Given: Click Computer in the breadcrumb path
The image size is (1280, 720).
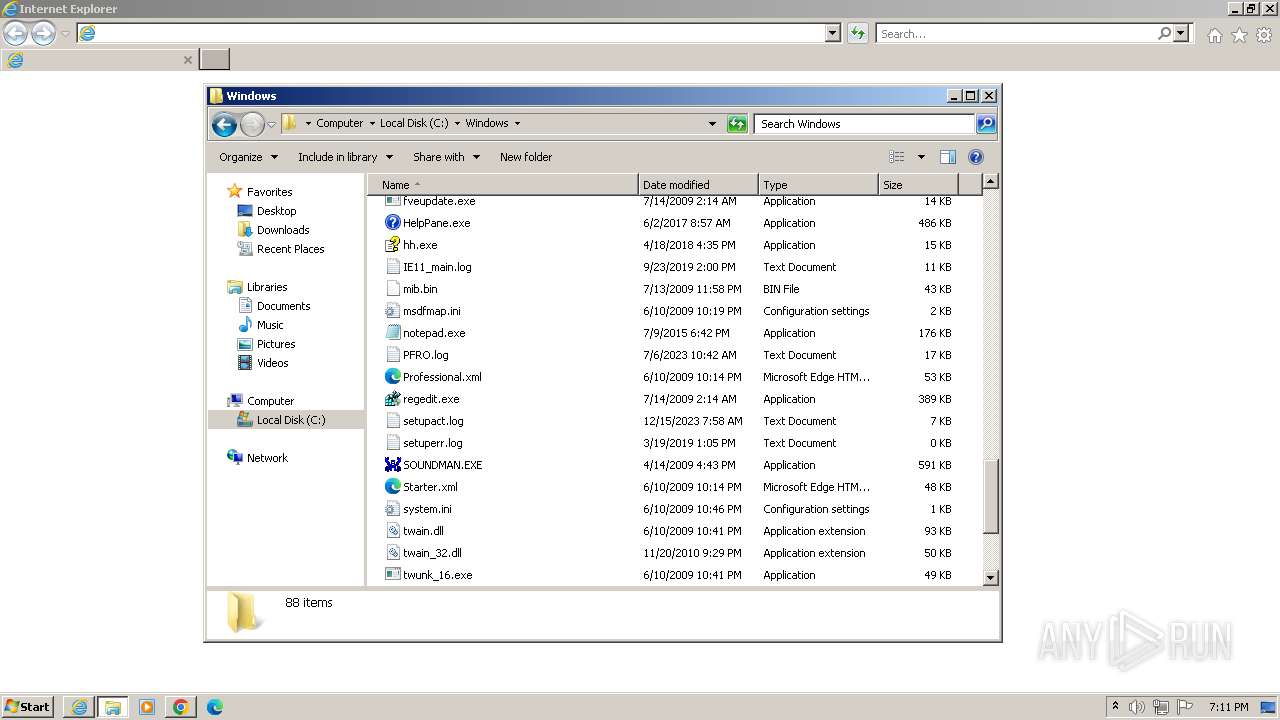Looking at the screenshot, I should click(340, 124).
